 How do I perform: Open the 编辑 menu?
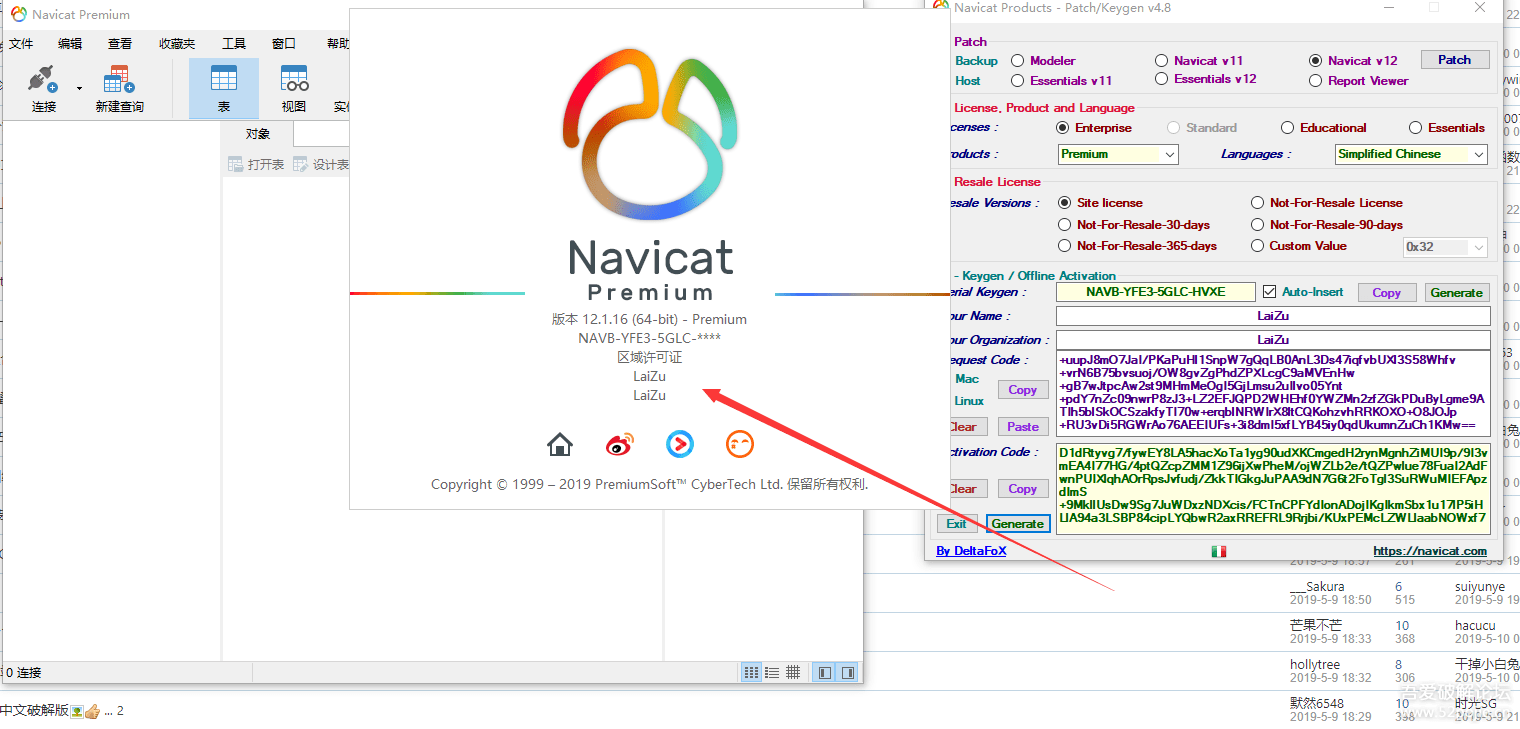[70, 44]
